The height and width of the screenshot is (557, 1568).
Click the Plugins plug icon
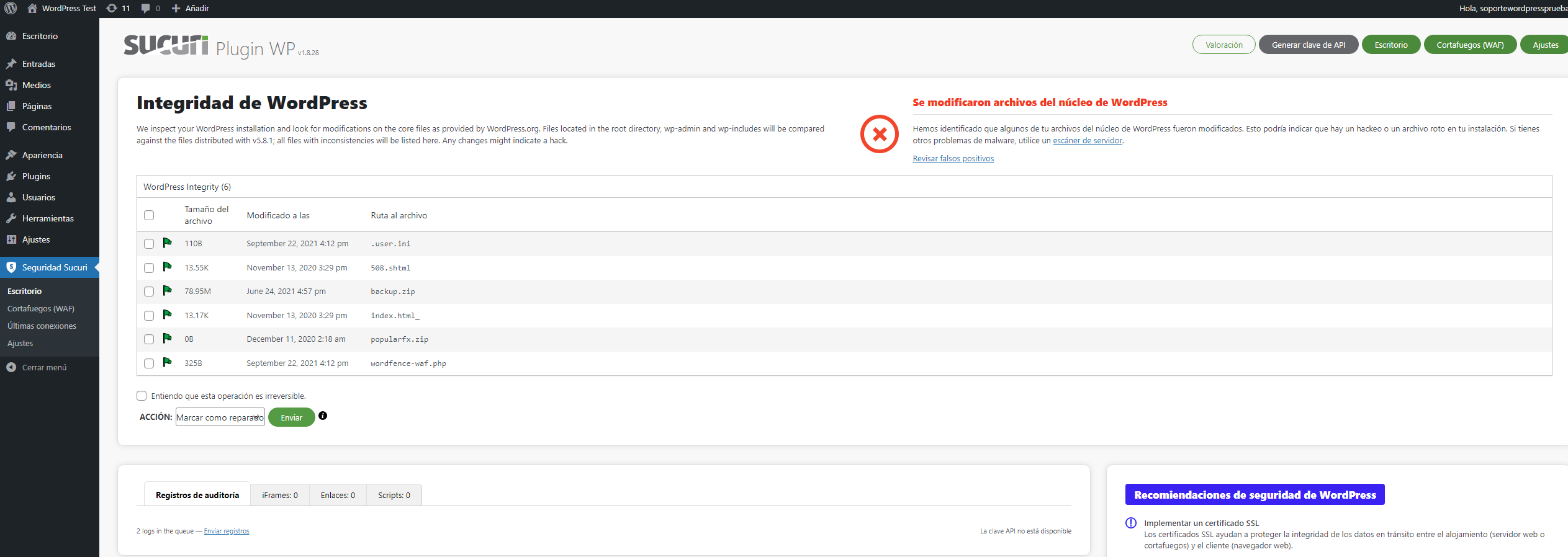[x=11, y=176]
